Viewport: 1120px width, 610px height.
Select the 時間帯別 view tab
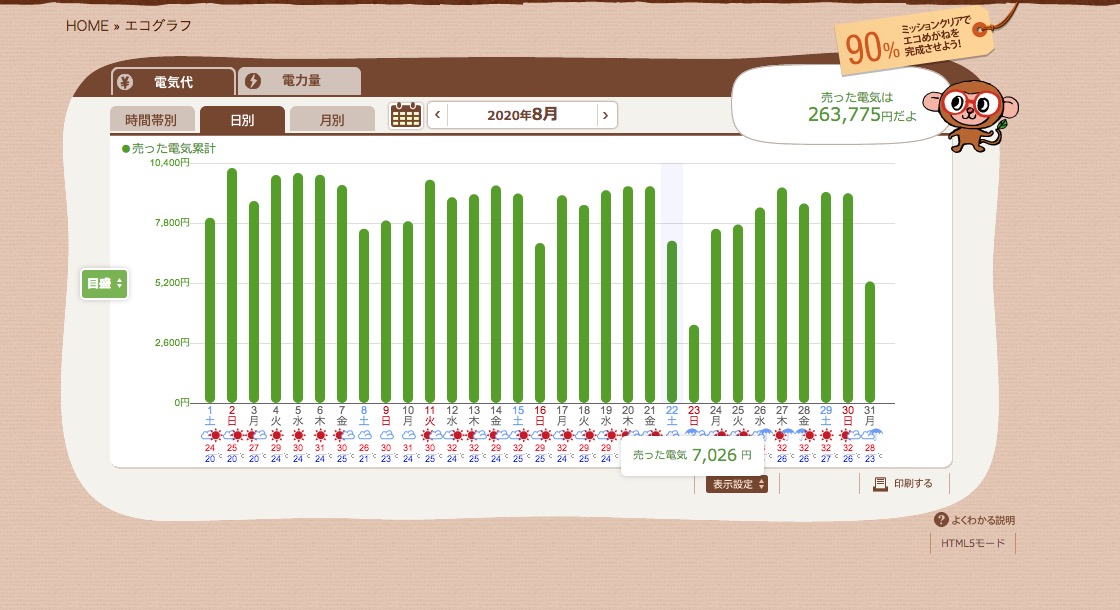click(151, 120)
